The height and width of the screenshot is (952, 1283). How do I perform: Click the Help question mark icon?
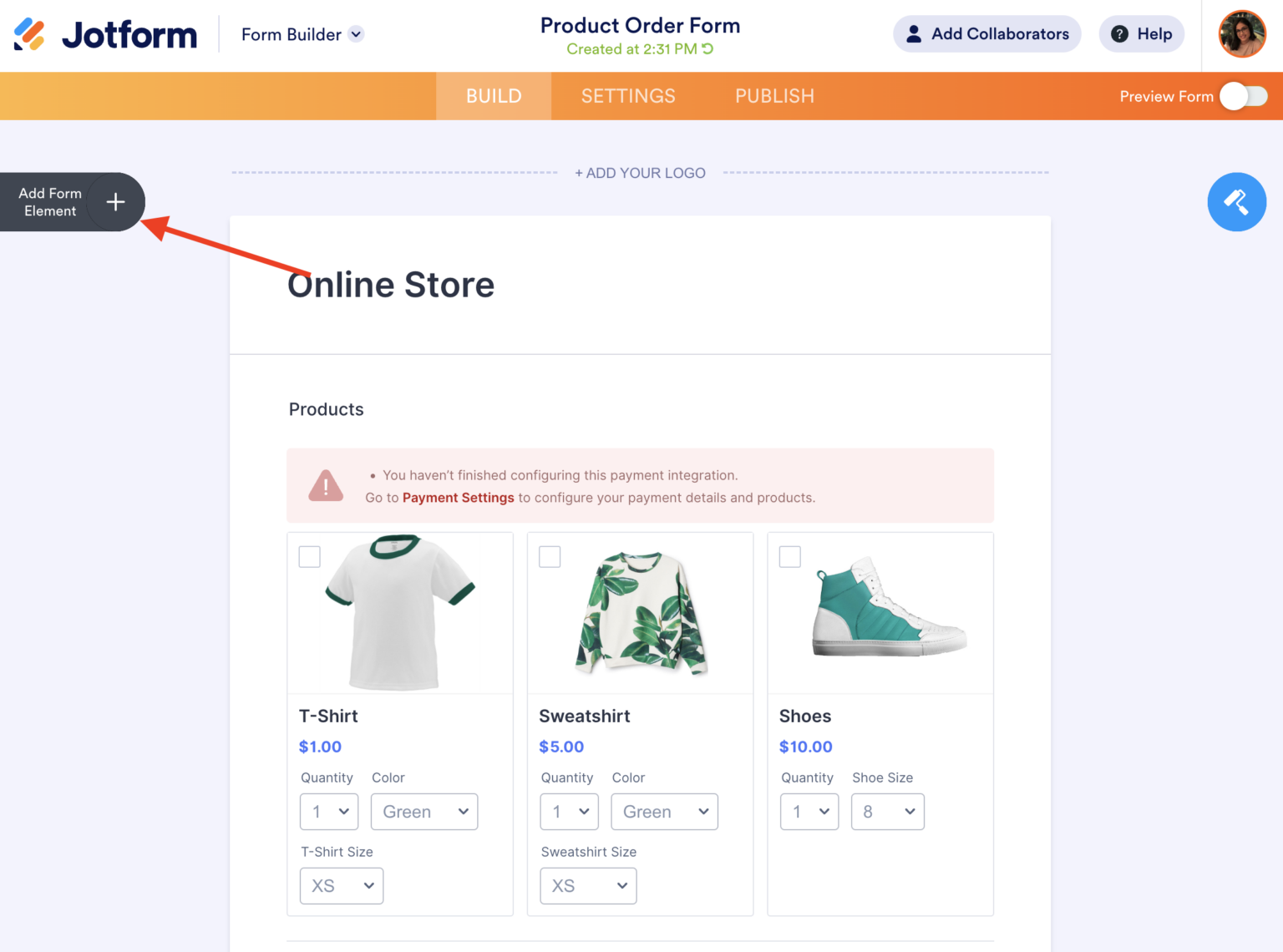click(x=1119, y=33)
